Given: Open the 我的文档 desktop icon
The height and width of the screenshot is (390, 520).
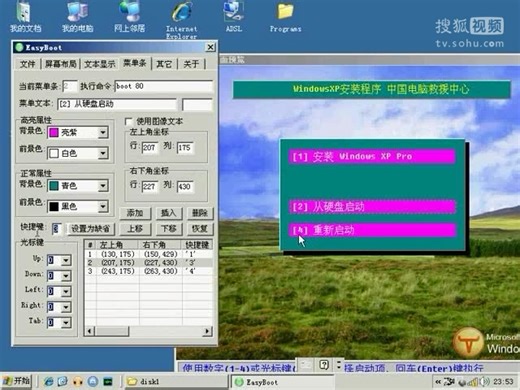Looking at the screenshot, I should [25, 17].
